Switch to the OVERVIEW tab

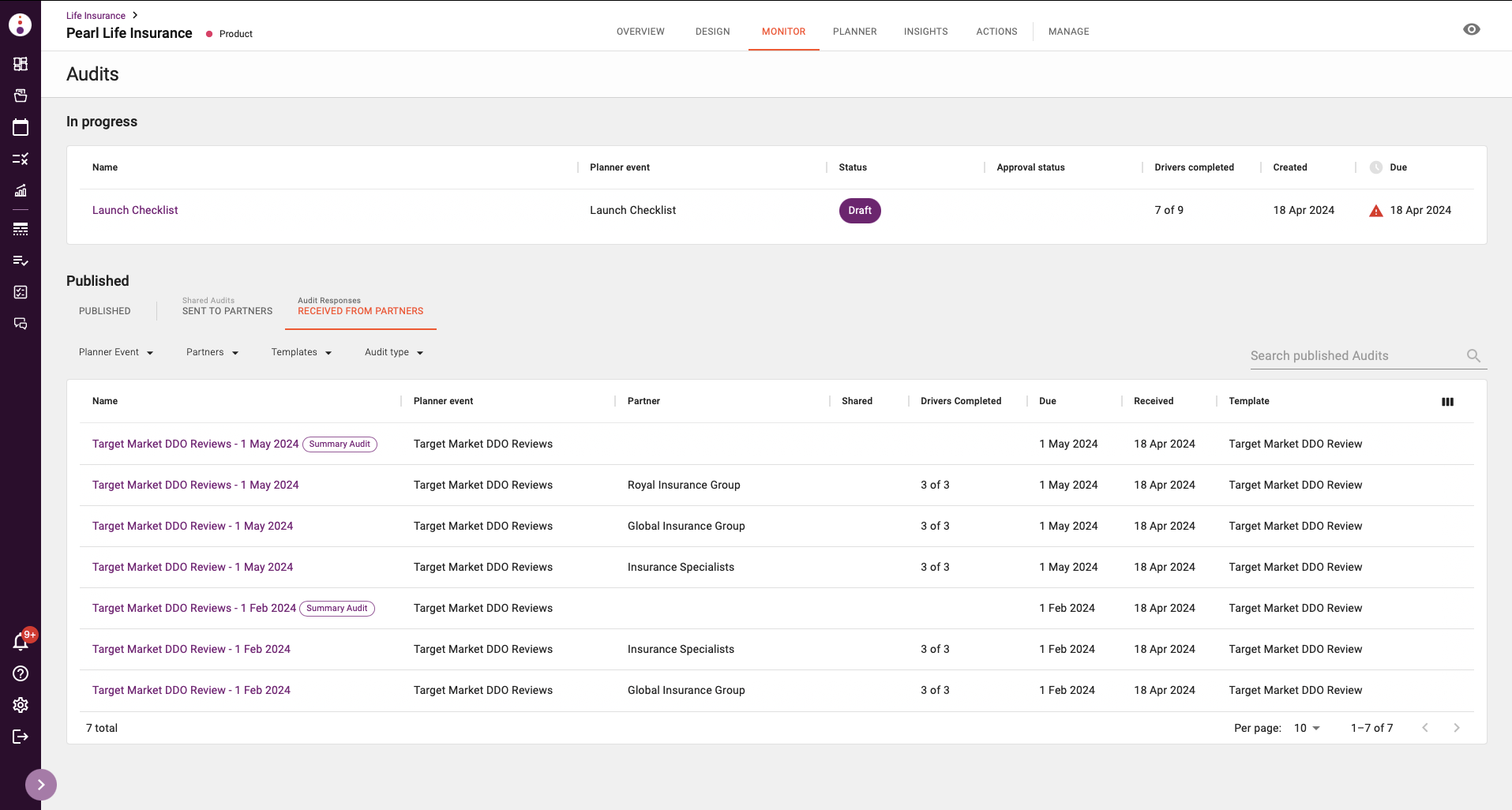[x=640, y=32]
